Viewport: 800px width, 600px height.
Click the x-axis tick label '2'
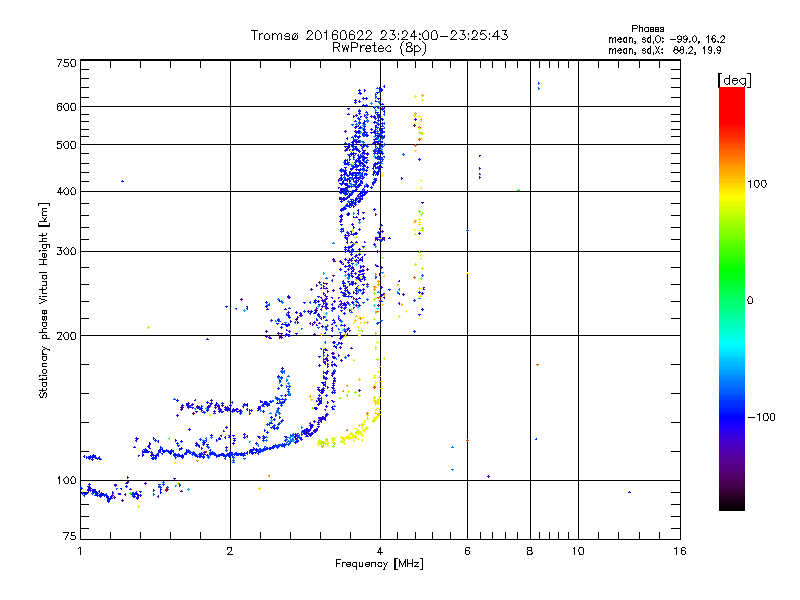coord(230,551)
